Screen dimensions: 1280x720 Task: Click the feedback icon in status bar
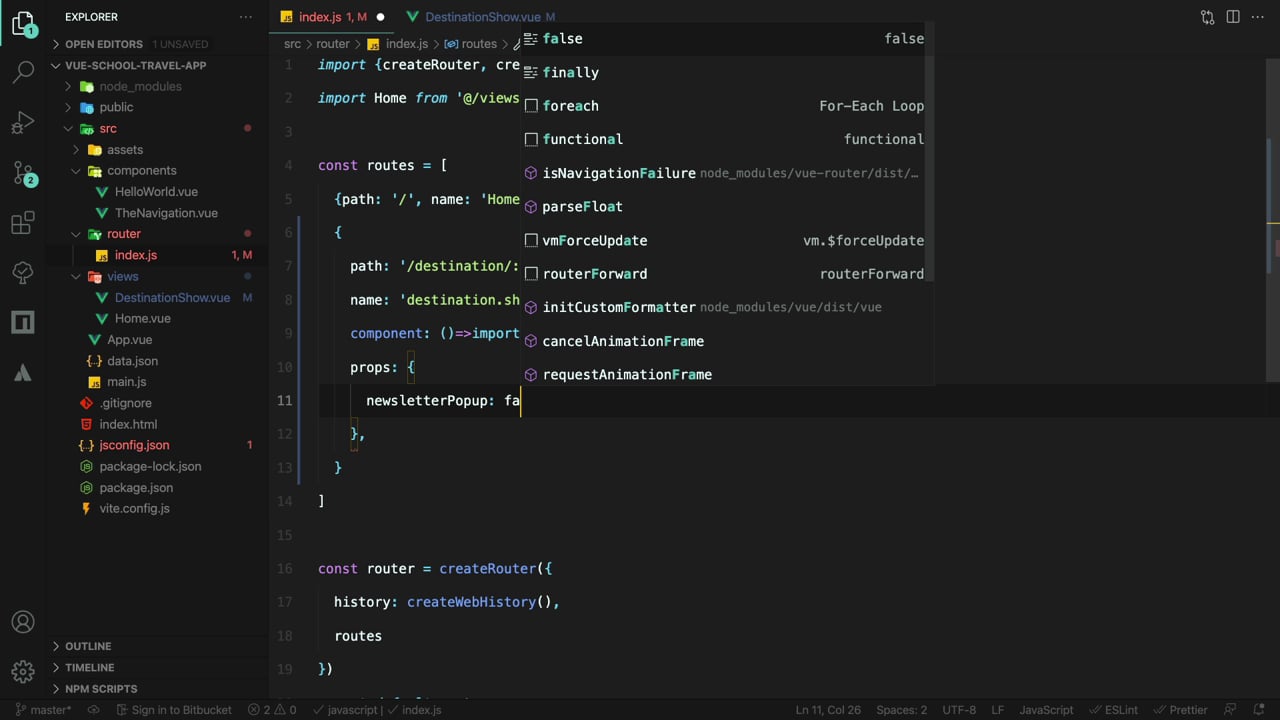[1231, 710]
